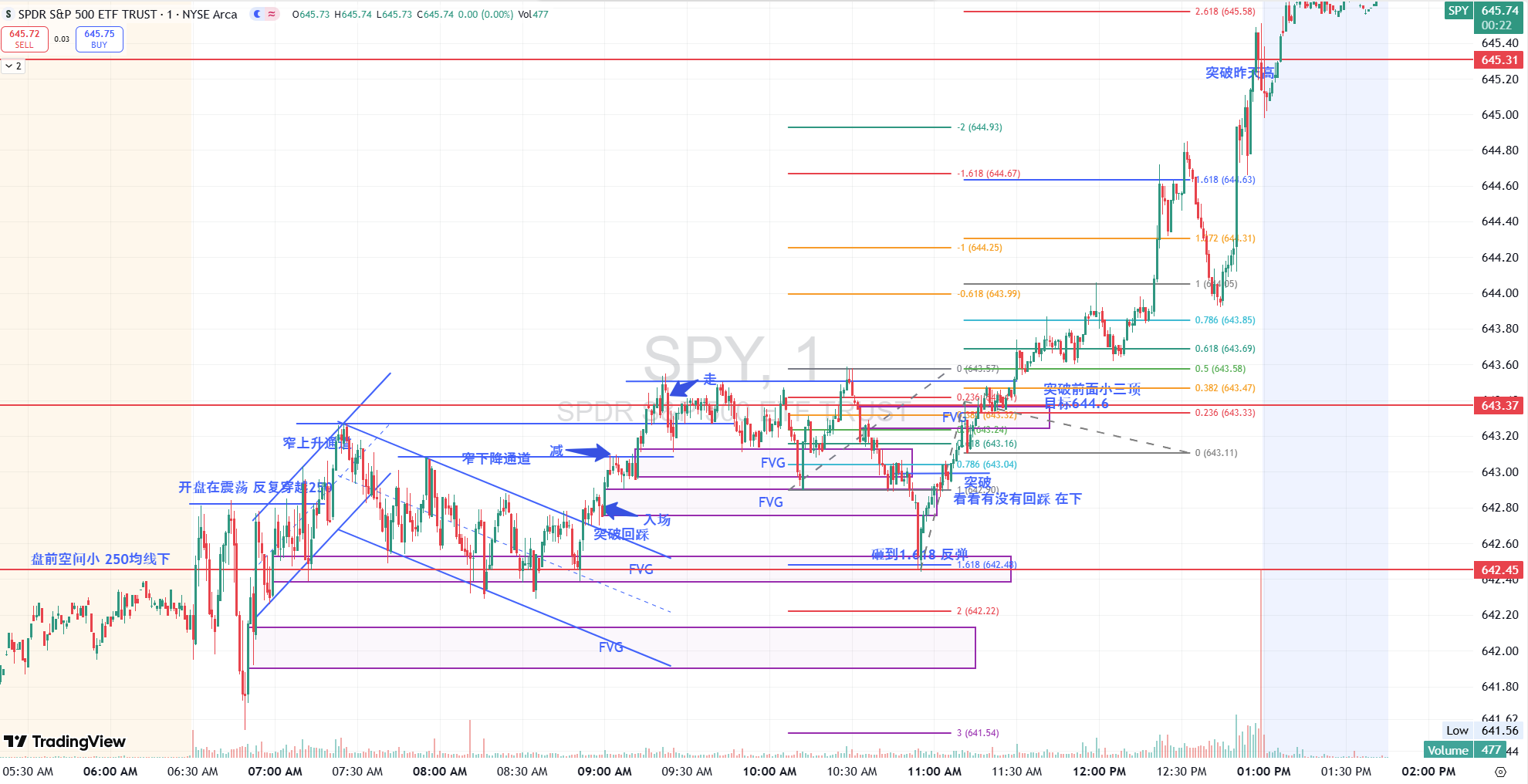
Task: Select the 入场 annotation text
Action: tap(658, 520)
